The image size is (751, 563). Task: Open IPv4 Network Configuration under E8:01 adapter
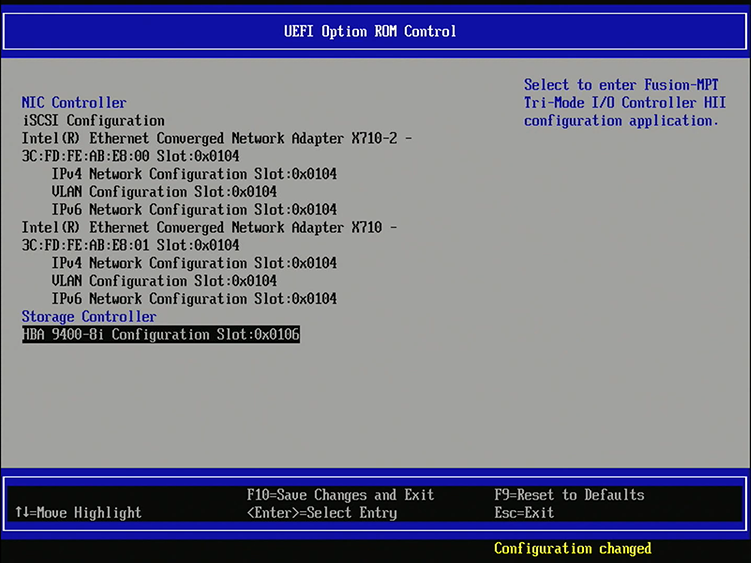(194, 263)
